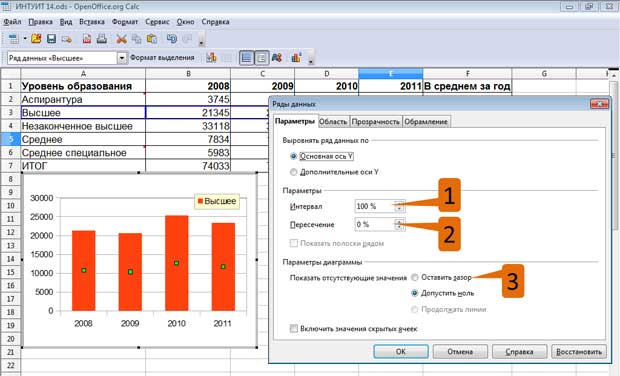Screen dimensions: 620x376
Task: Expand the standard toolbar overflow arrow
Action: tap(202, 40)
